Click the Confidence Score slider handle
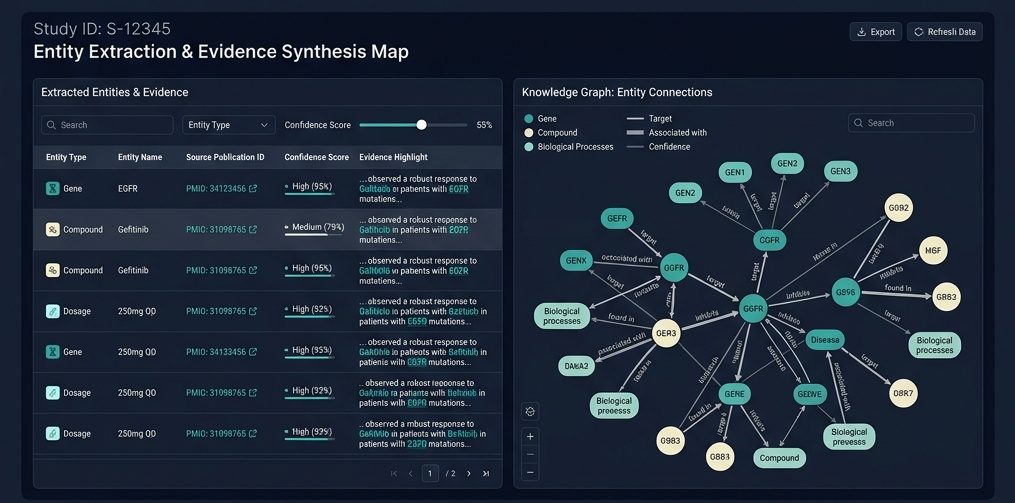The width and height of the screenshot is (1015, 503). (x=421, y=125)
